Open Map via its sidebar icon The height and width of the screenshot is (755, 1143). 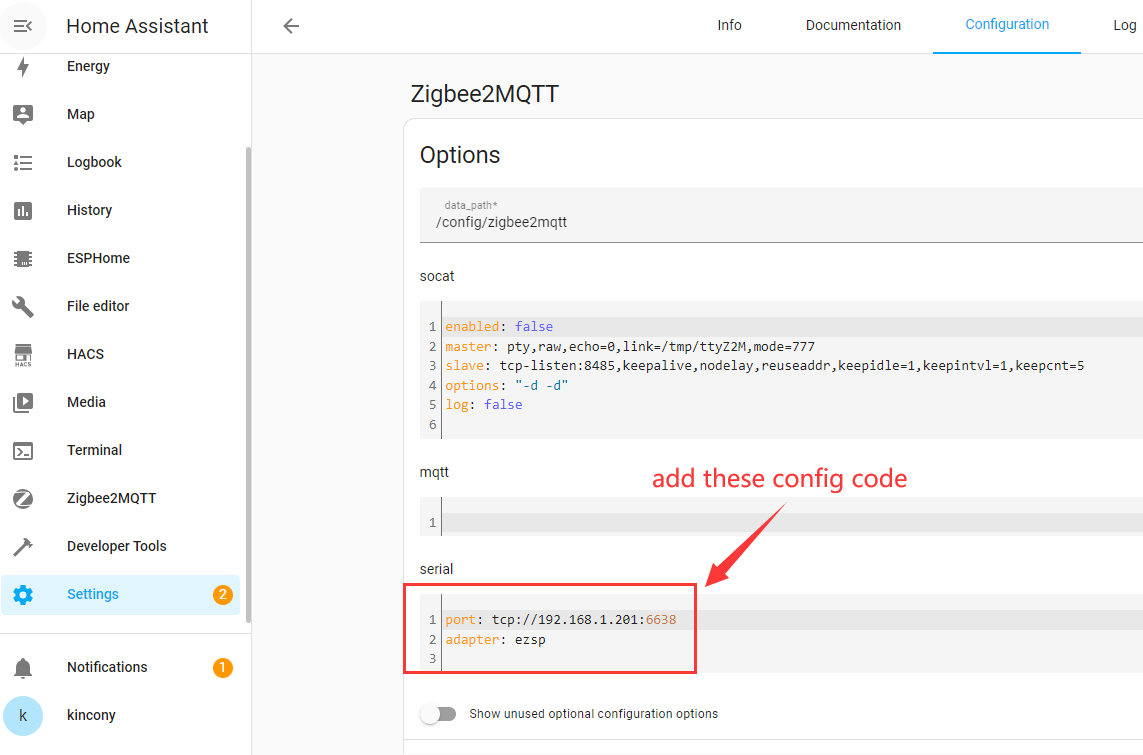(23, 114)
